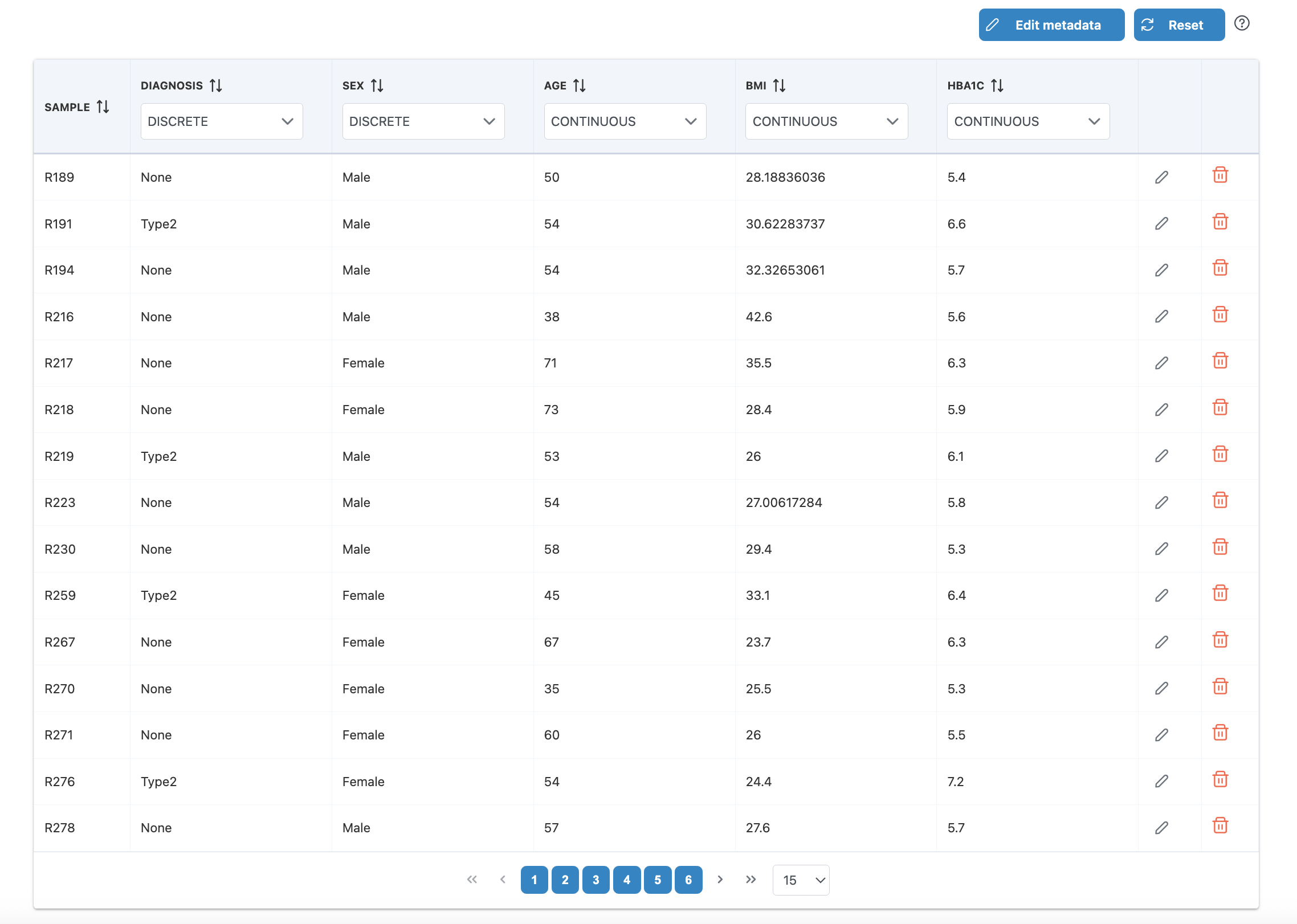Click the trash icon for sample R259
Image resolution: width=1297 pixels, height=924 pixels.
(1220, 594)
